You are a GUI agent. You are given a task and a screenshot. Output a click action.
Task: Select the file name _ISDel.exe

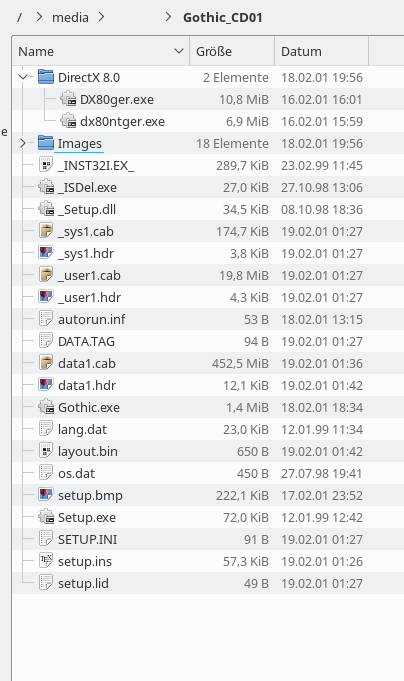(x=87, y=188)
